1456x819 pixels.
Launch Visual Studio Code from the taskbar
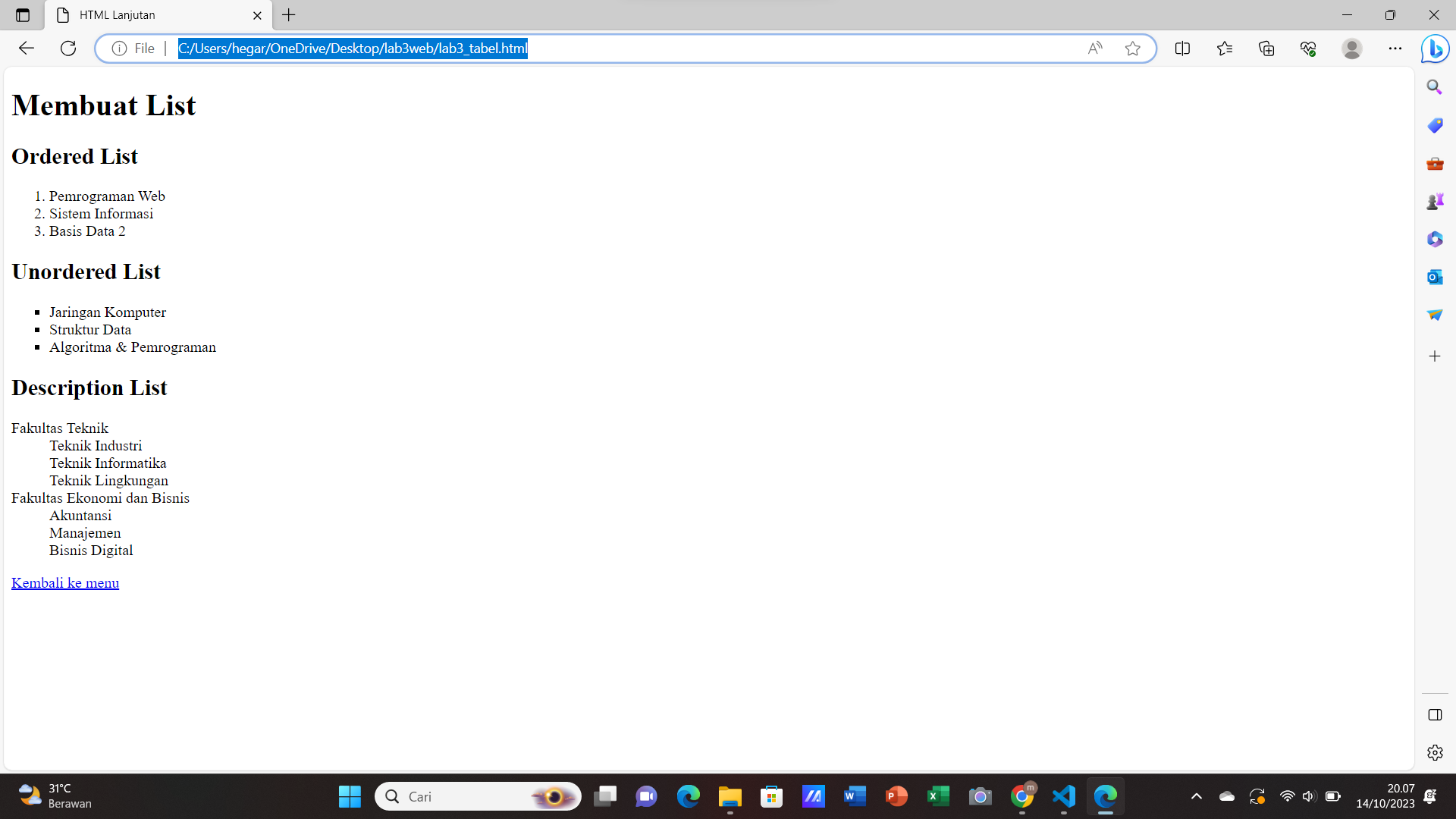tap(1063, 796)
